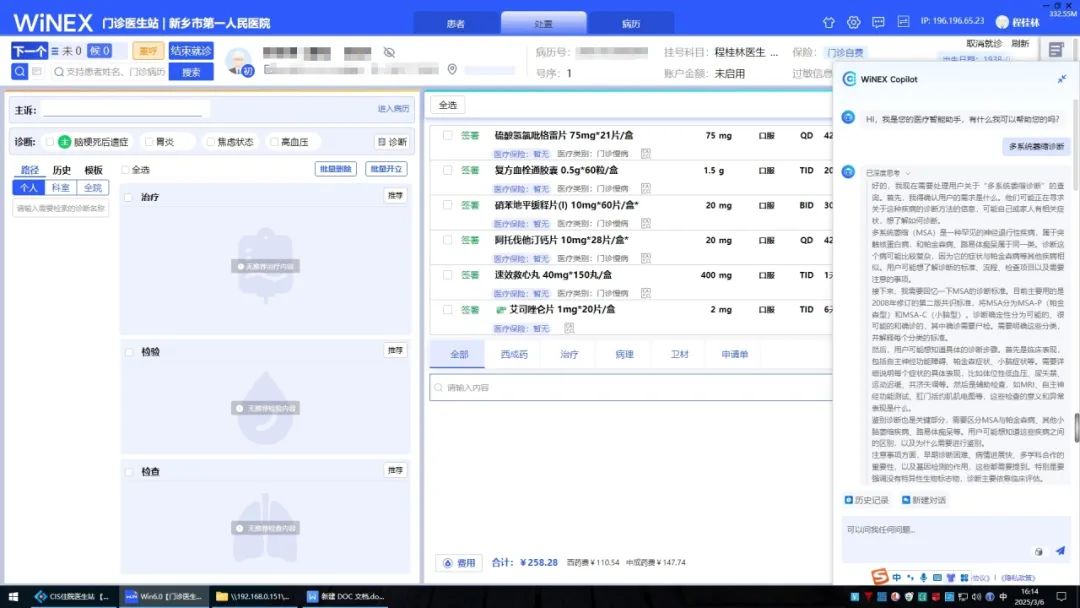This screenshot has width=1080, height=608.
Task: Click the 批量开立 button
Action: 386,169
